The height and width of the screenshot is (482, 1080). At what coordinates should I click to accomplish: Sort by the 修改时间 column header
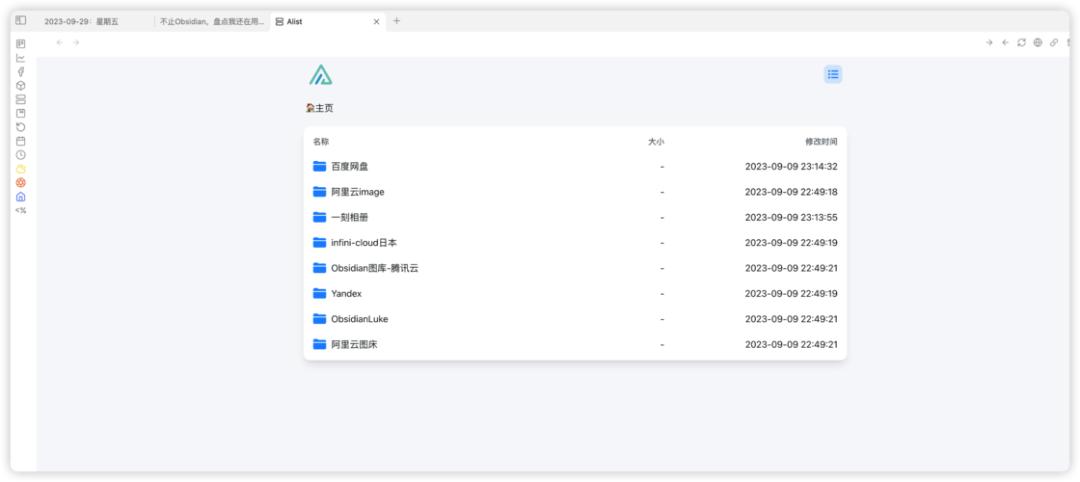coord(822,142)
